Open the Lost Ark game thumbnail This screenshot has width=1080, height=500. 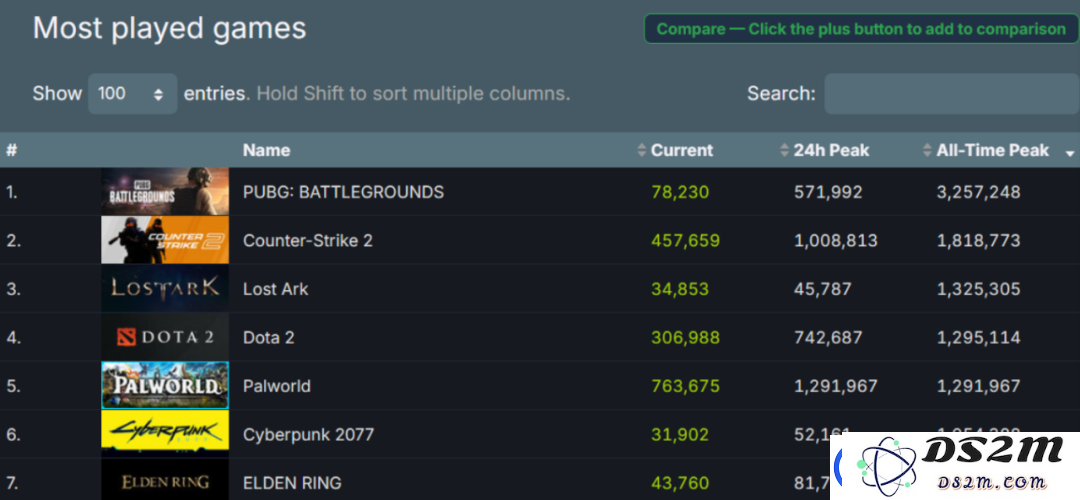point(165,289)
